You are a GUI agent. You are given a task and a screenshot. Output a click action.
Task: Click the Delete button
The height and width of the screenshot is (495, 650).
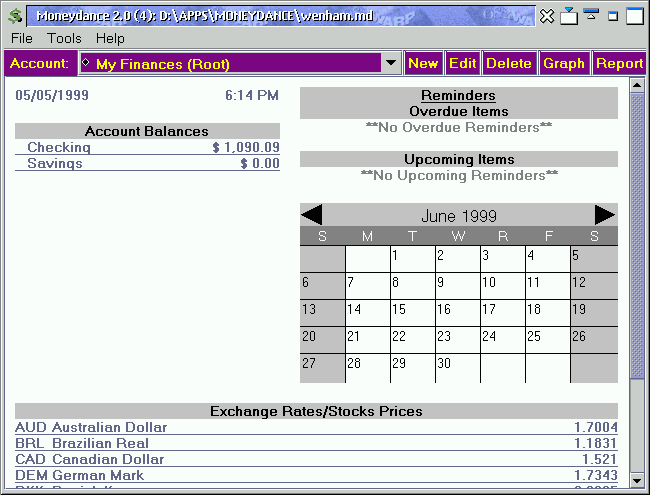coord(509,63)
